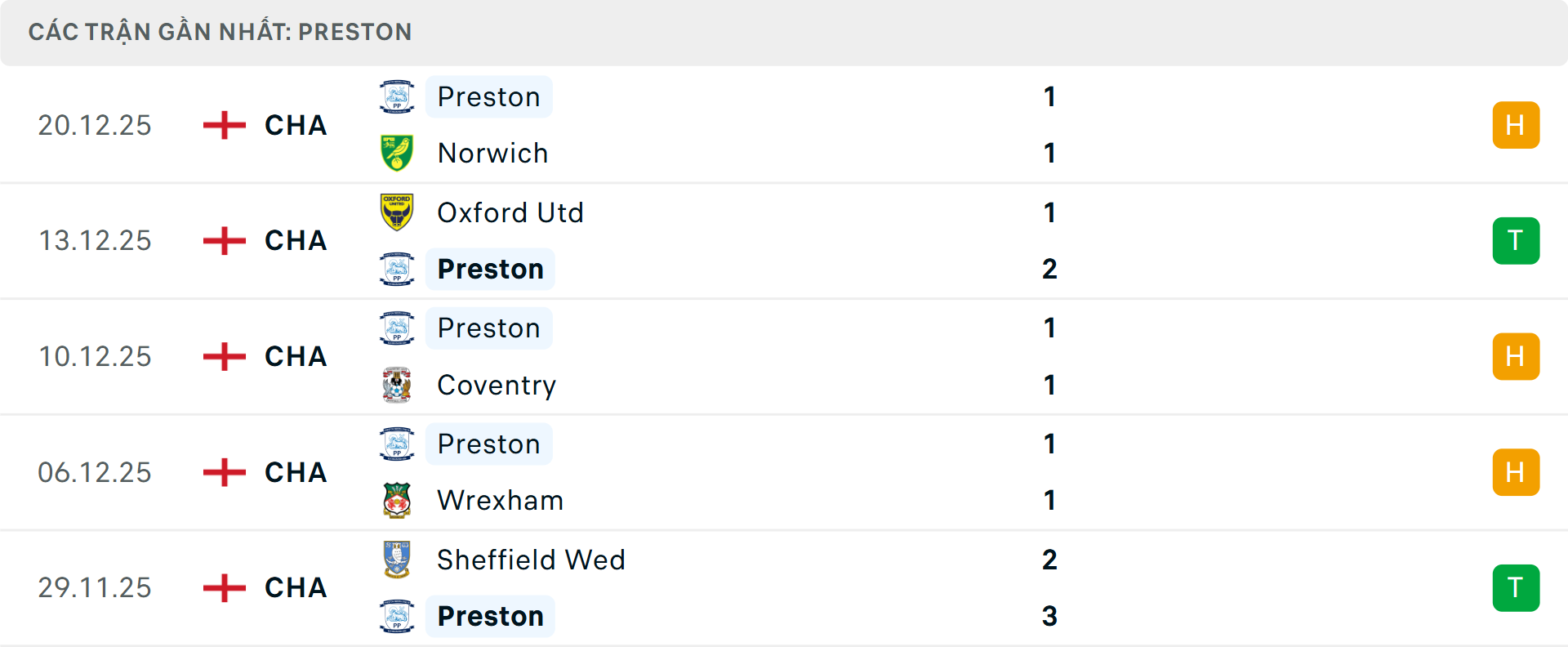Click the orange H badge for Norwich match
1568x647 pixels.
click(x=1516, y=125)
